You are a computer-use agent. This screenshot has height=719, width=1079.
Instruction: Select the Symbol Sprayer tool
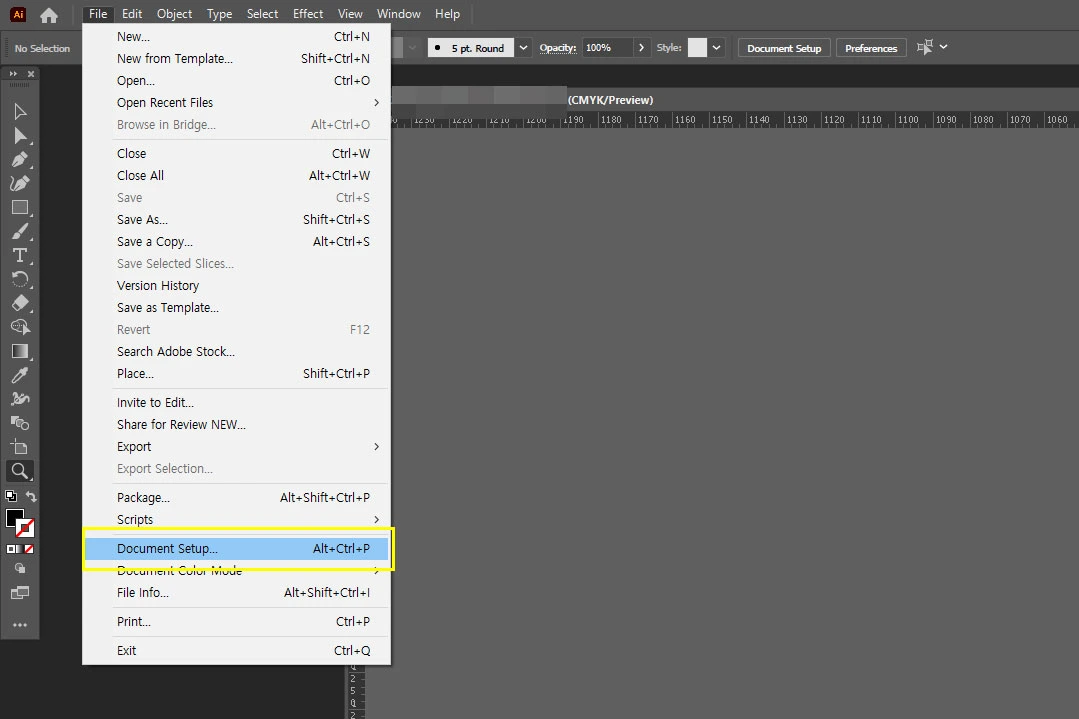tap(20, 399)
